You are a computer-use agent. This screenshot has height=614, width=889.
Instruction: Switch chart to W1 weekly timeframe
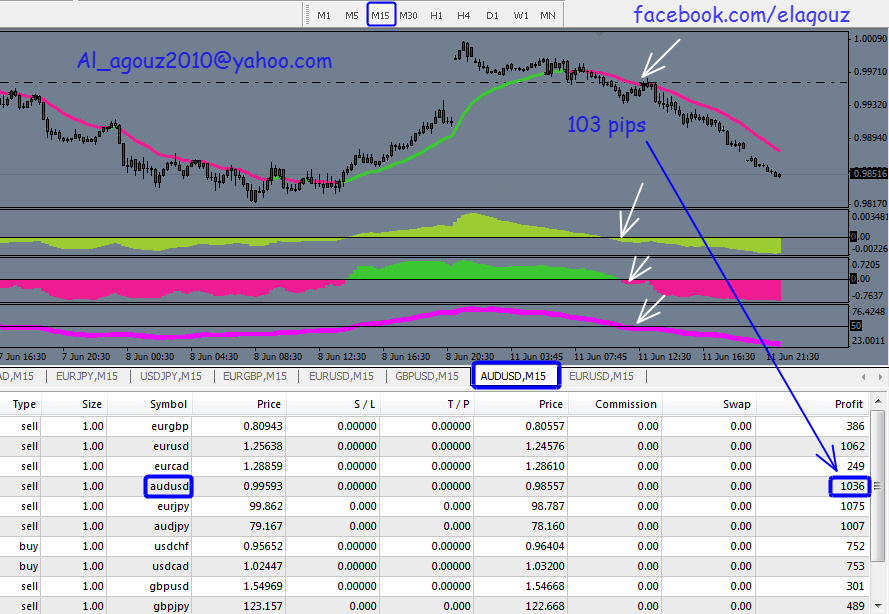pyautogui.click(x=520, y=15)
